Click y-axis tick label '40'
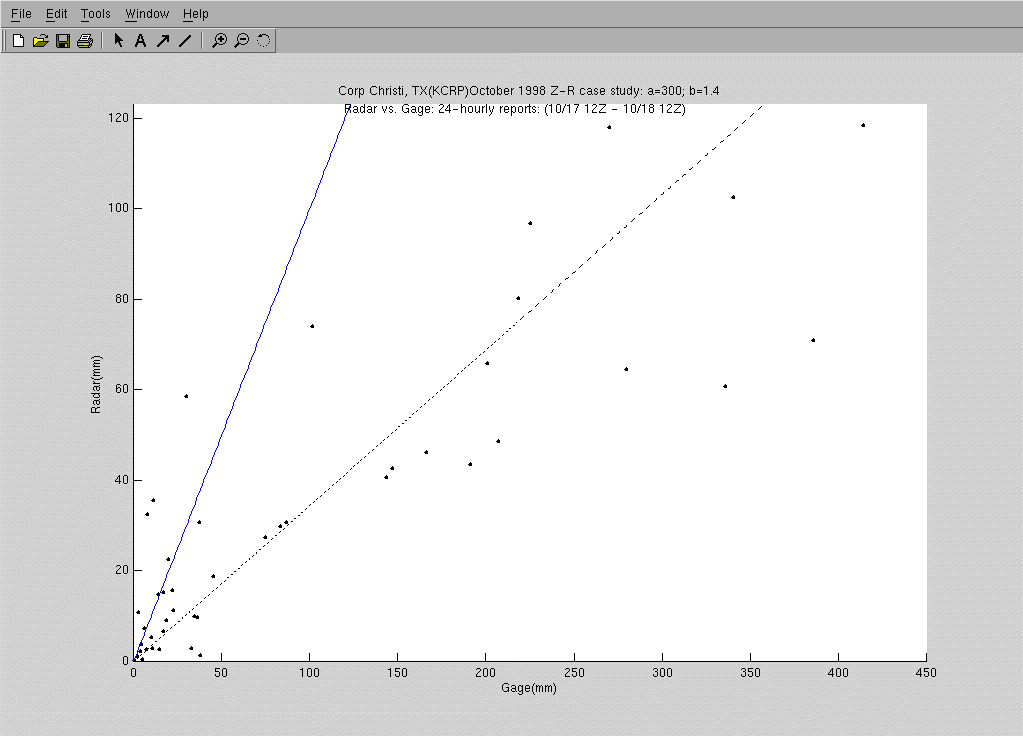 (122, 480)
